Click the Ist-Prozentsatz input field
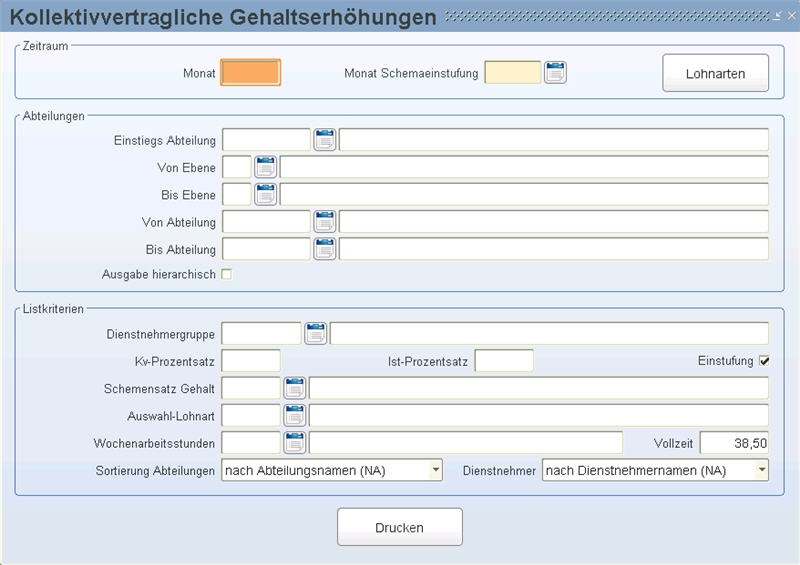The image size is (800, 565). coord(504,361)
